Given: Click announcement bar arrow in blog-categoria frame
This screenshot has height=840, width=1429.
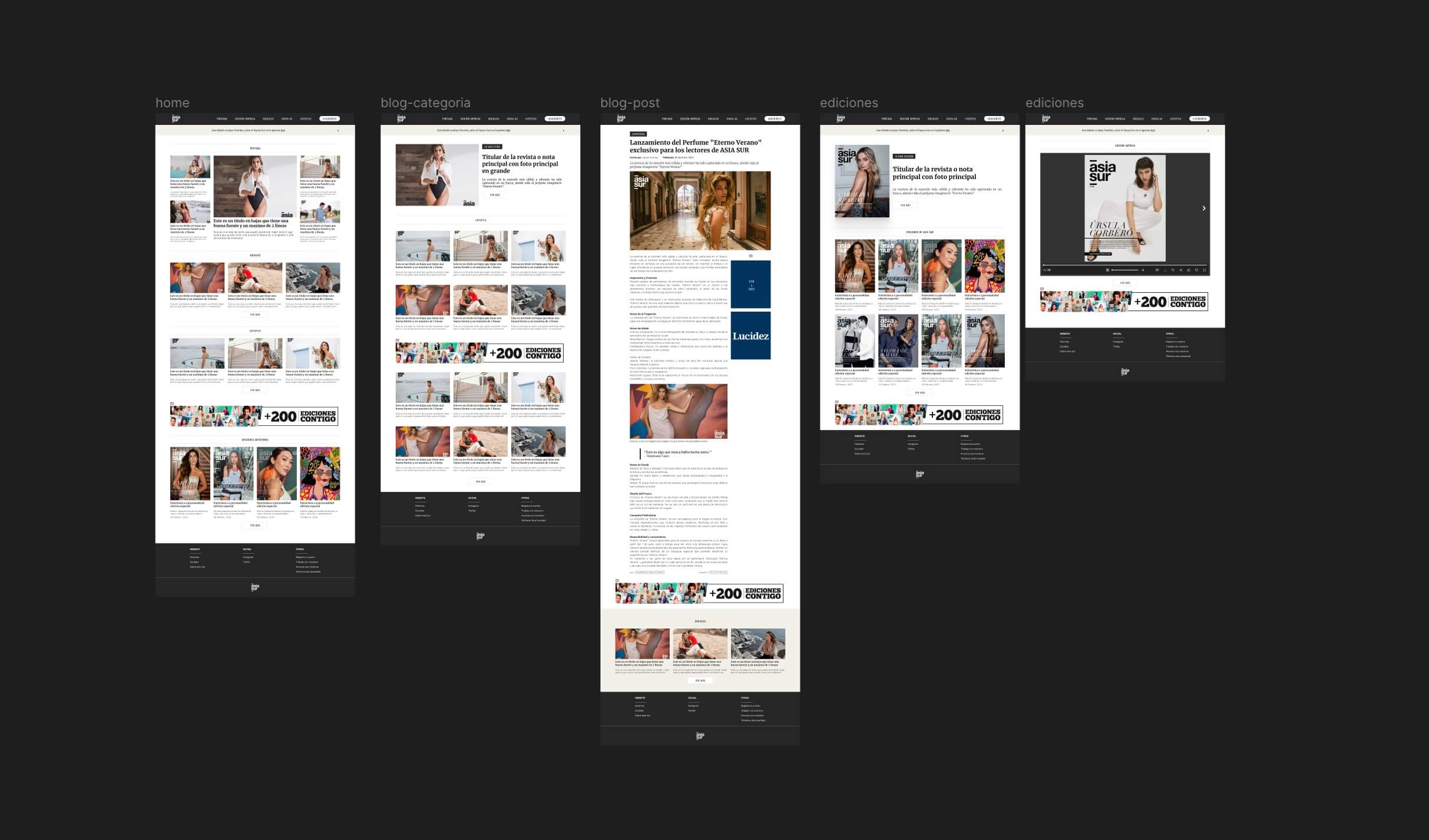Looking at the screenshot, I should (564, 130).
